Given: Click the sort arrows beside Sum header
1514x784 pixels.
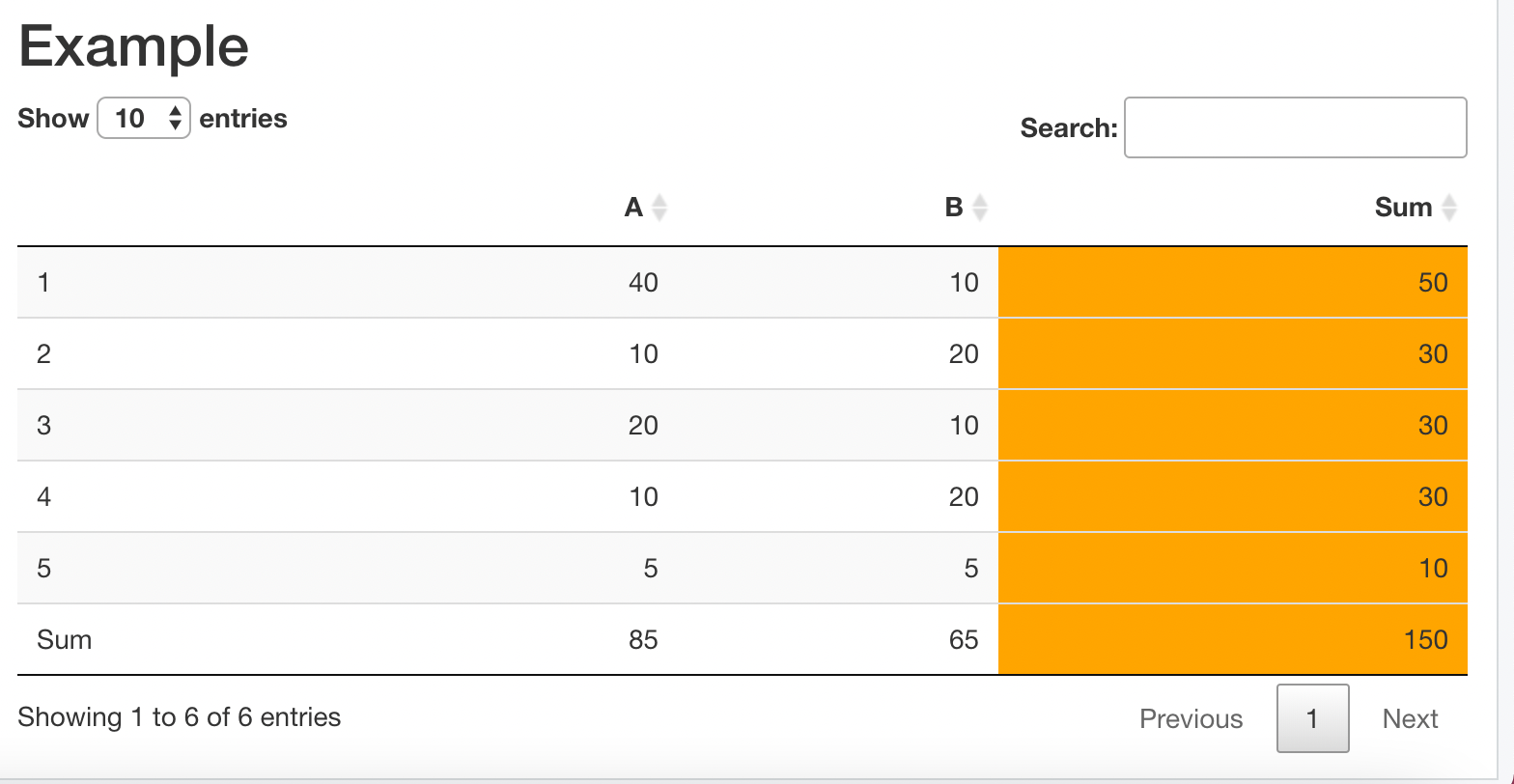Looking at the screenshot, I should tap(1448, 208).
